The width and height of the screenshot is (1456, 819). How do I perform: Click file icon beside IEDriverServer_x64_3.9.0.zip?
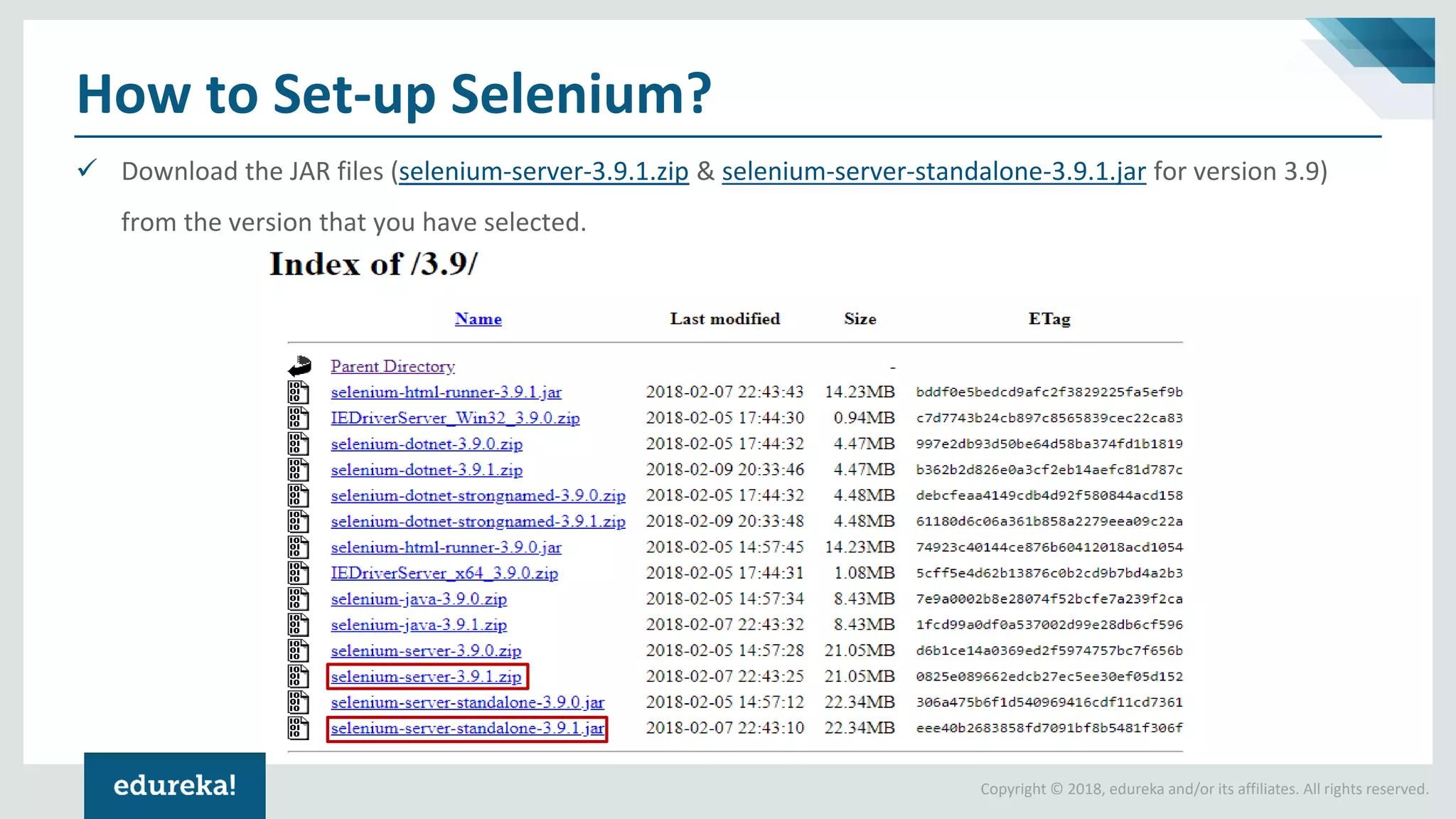pyautogui.click(x=299, y=573)
